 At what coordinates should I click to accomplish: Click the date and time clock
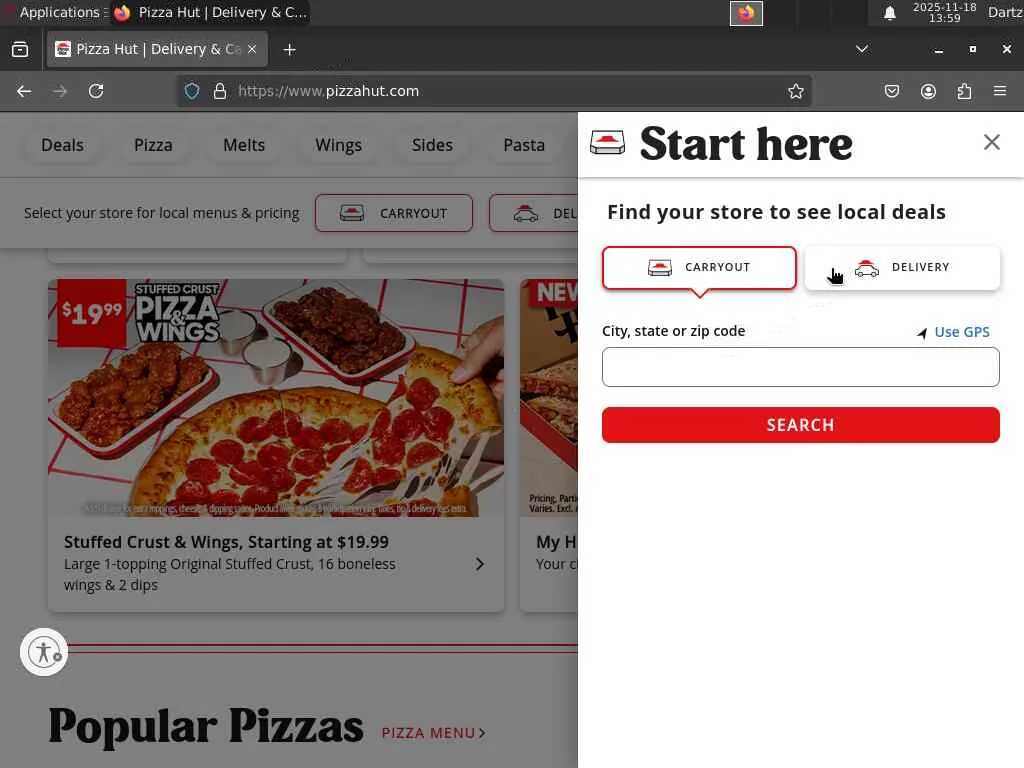[x=944, y=12]
